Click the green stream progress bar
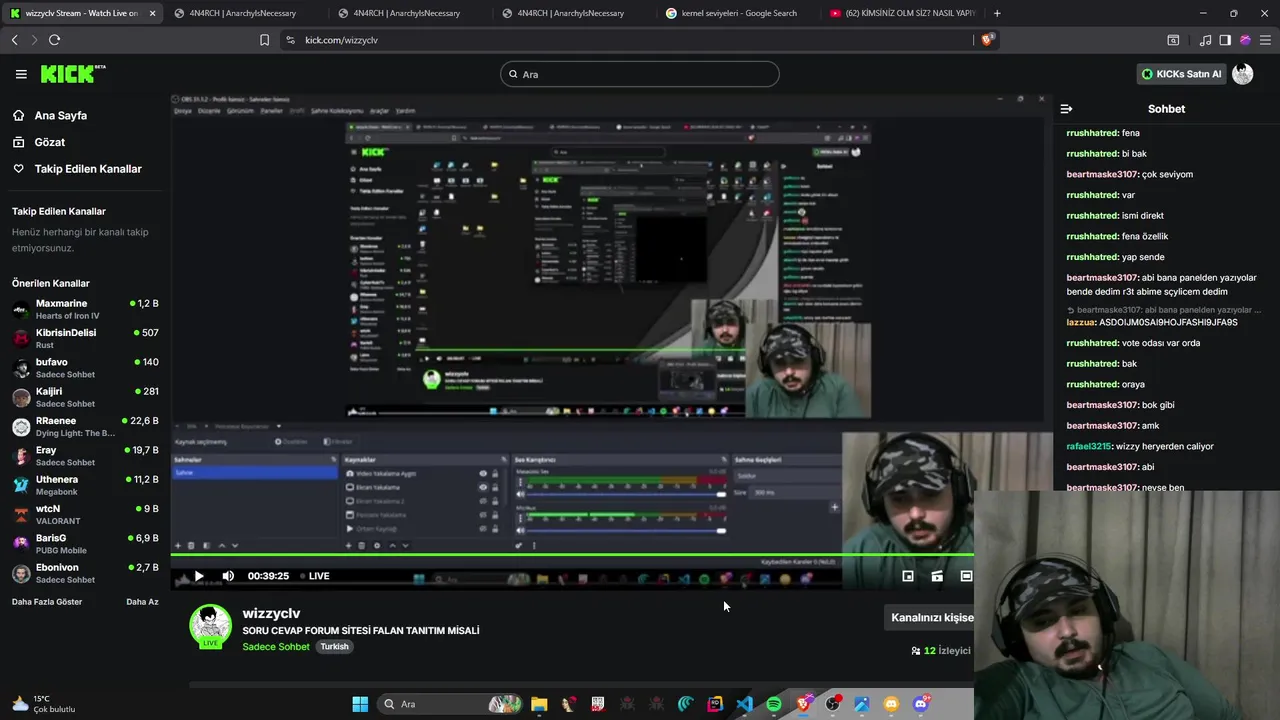Image resolution: width=1280 pixels, height=720 pixels. [x=572, y=555]
